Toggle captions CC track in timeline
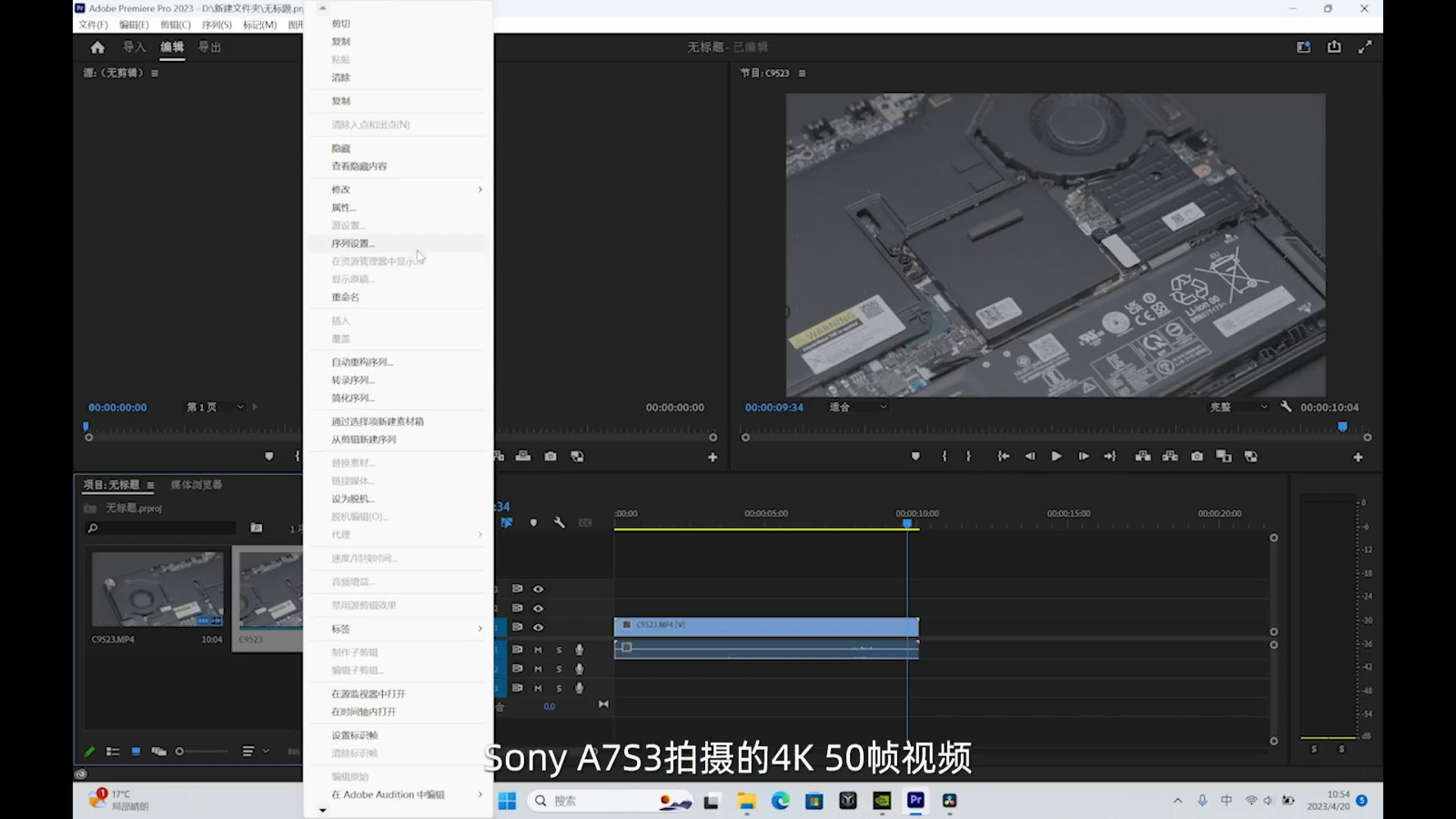The height and width of the screenshot is (819, 1456). (x=585, y=522)
